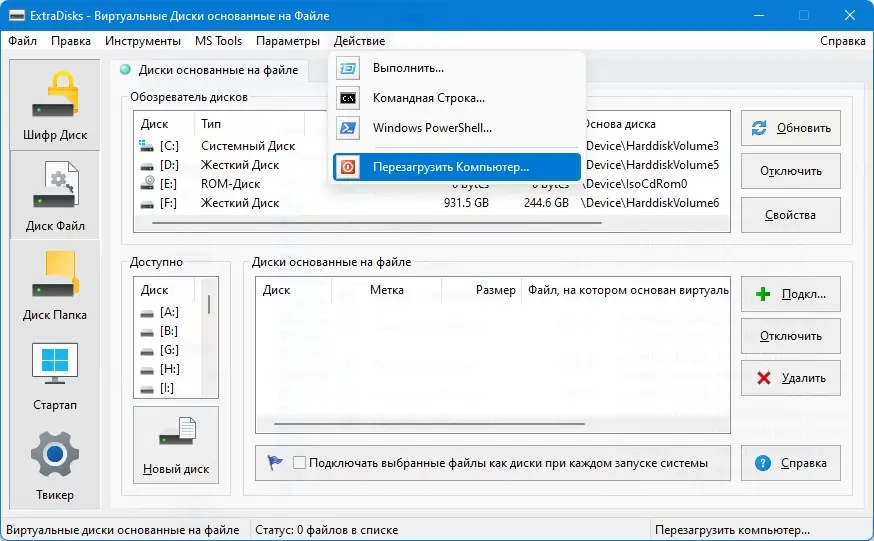Click the ExtraDisks title bar app icon
Image resolution: width=874 pixels, height=541 pixels.
click(17, 16)
